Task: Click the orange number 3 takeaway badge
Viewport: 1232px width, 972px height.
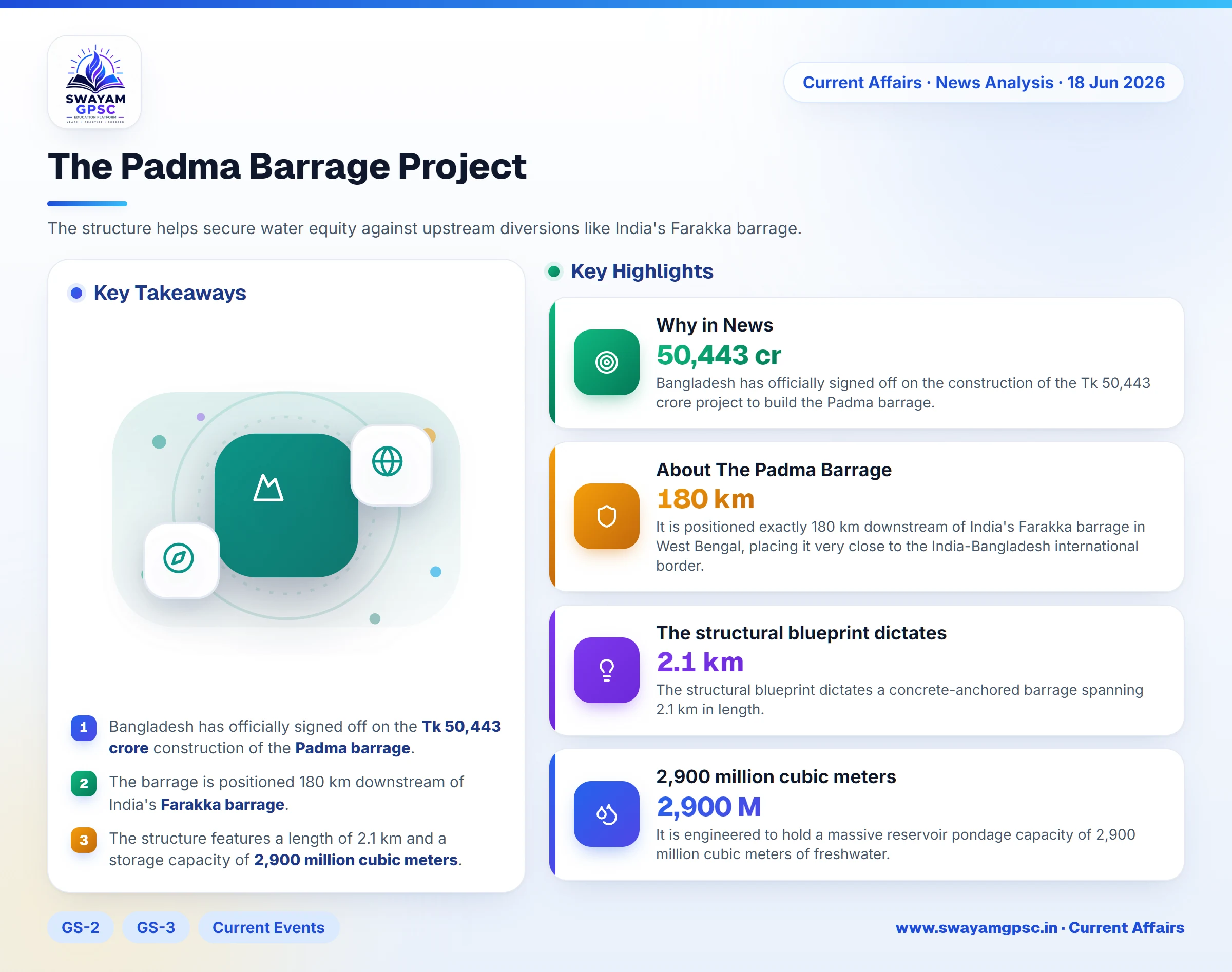Action: (x=84, y=840)
